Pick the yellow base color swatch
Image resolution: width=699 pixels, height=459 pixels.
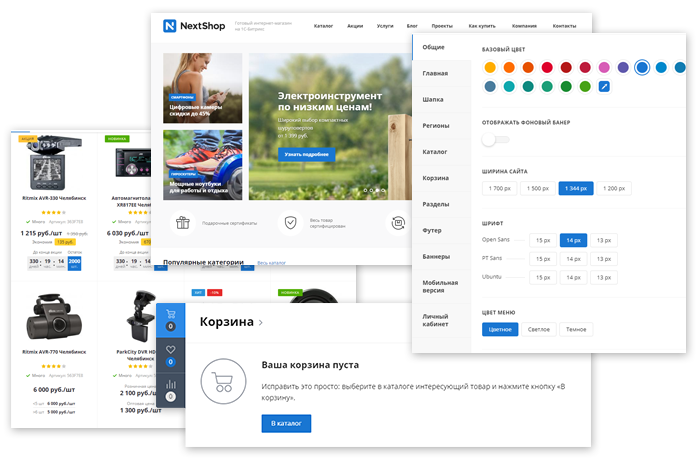[x=490, y=67]
